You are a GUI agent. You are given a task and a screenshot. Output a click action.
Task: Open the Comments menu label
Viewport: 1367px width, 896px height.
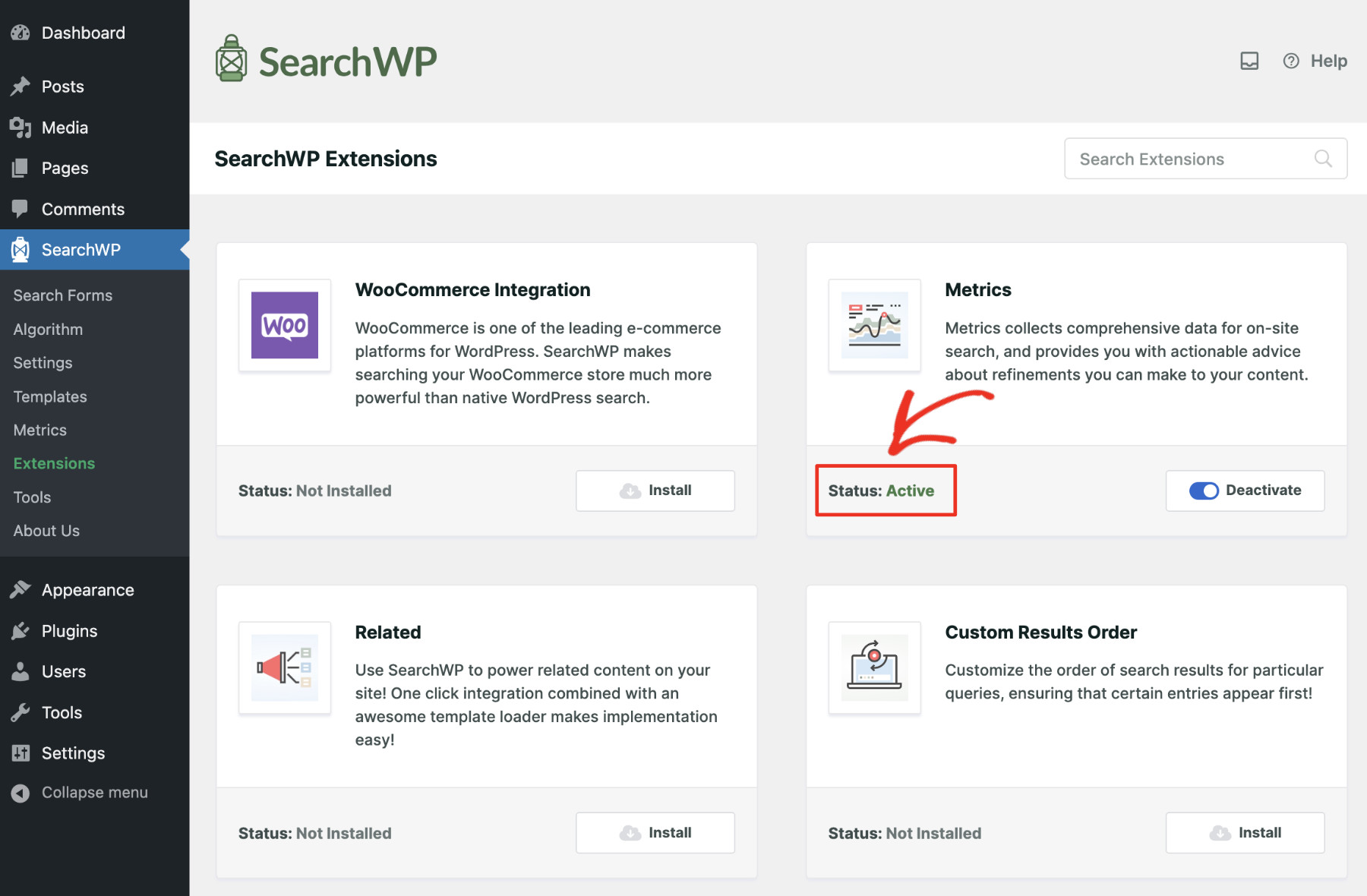point(84,209)
